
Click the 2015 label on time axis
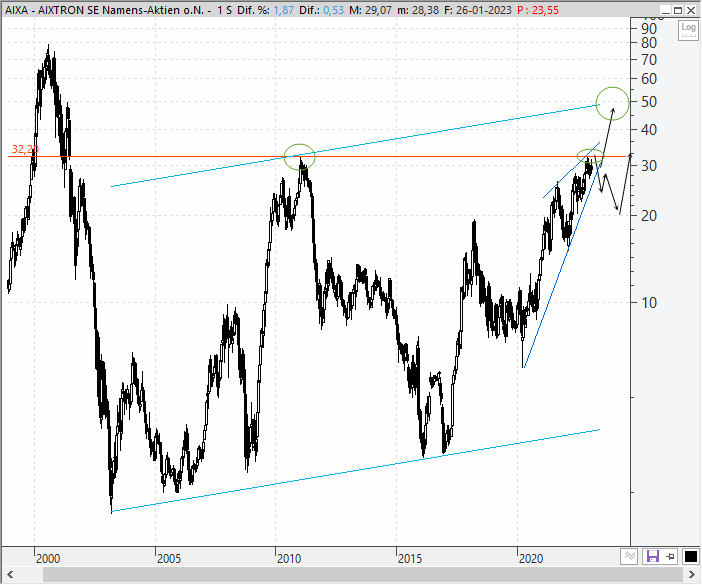(410, 559)
